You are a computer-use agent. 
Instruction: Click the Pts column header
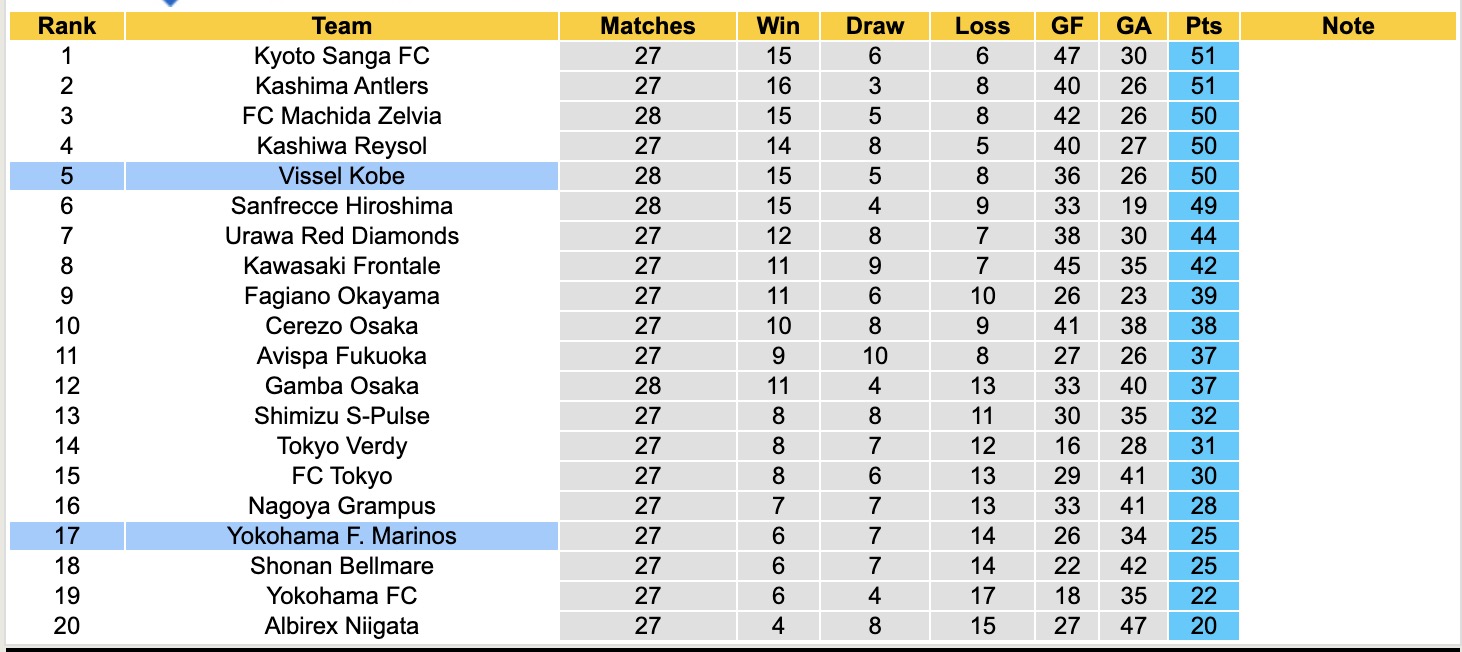(1203, 26)
